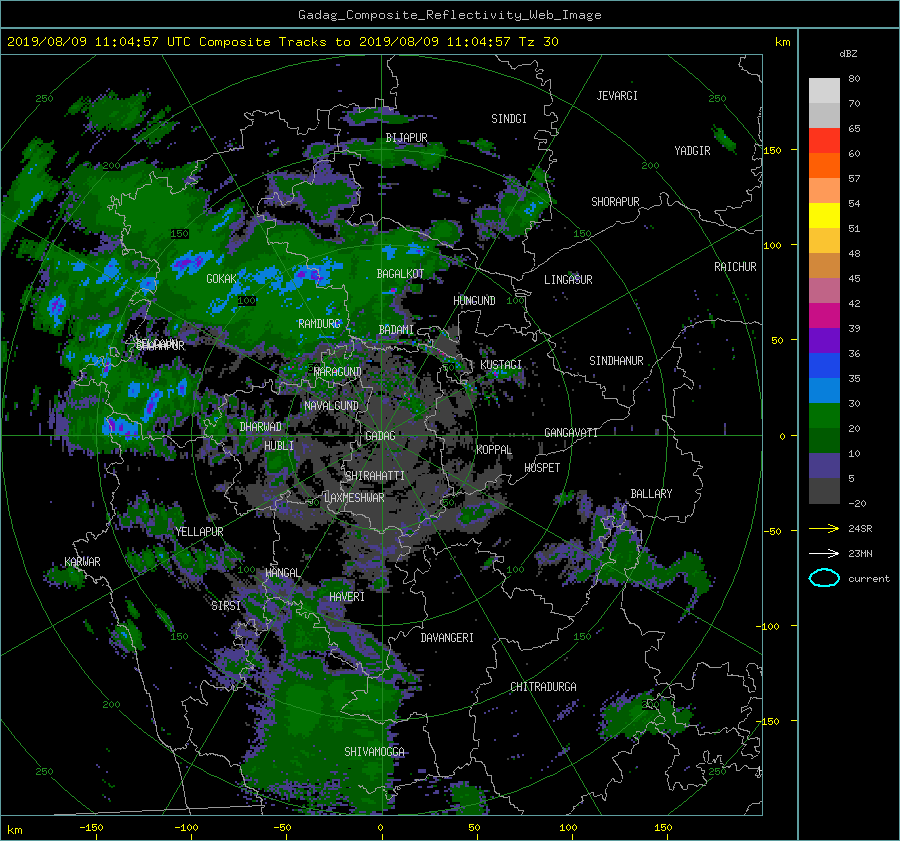Click the GOKAK city label

click(221, 278)
